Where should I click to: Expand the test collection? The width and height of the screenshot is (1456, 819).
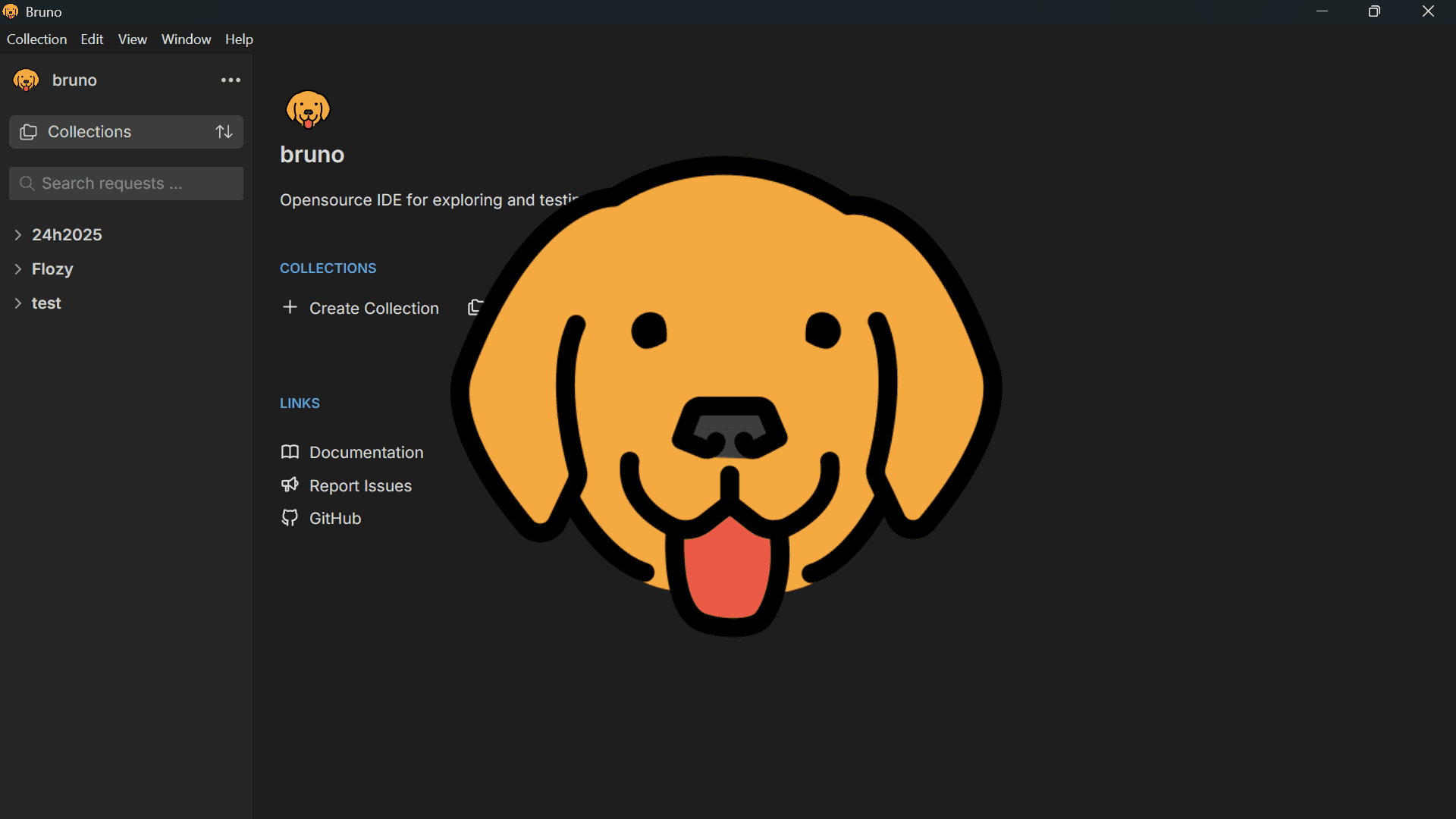(18, 303)
